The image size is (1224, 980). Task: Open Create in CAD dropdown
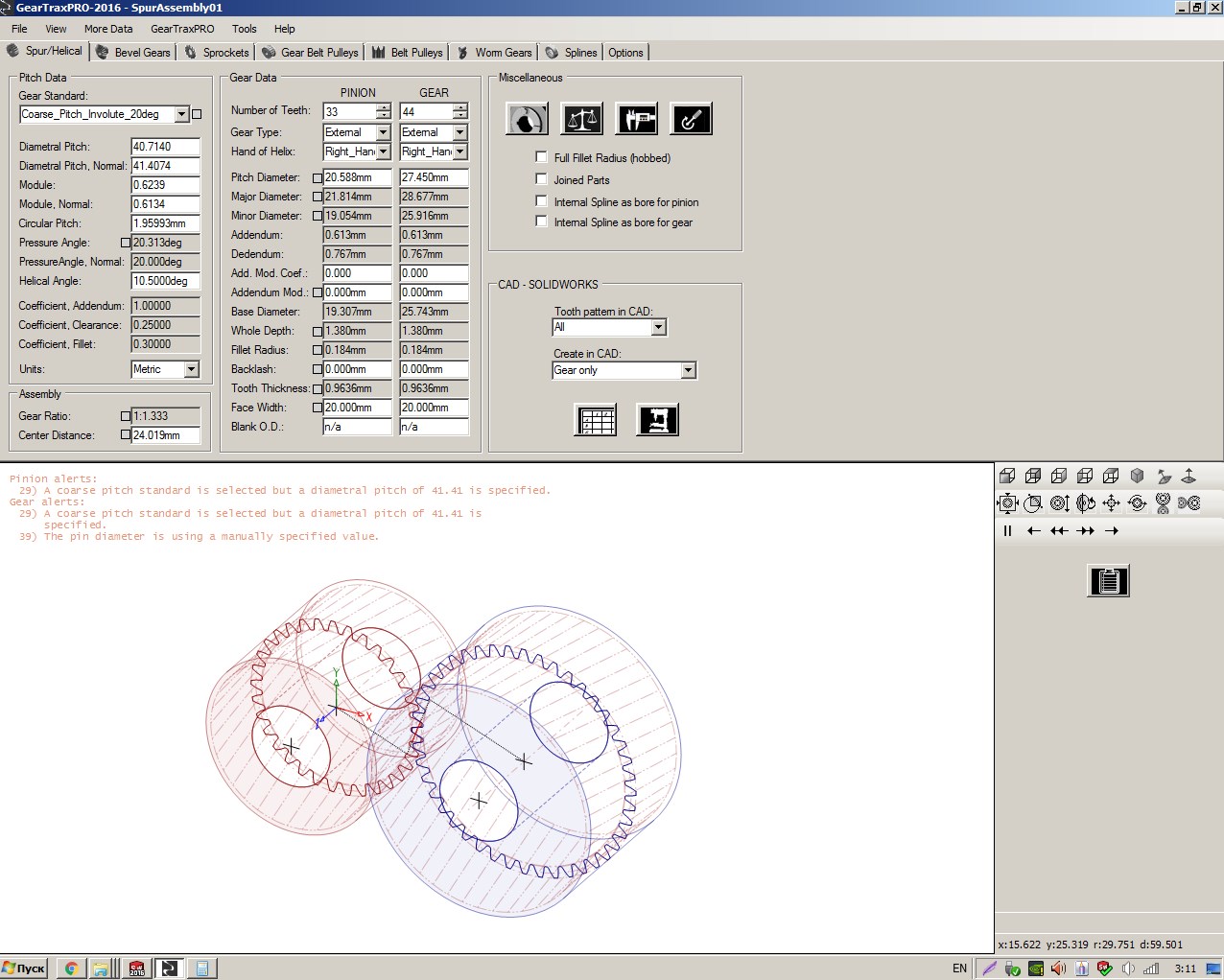[688, 370]
